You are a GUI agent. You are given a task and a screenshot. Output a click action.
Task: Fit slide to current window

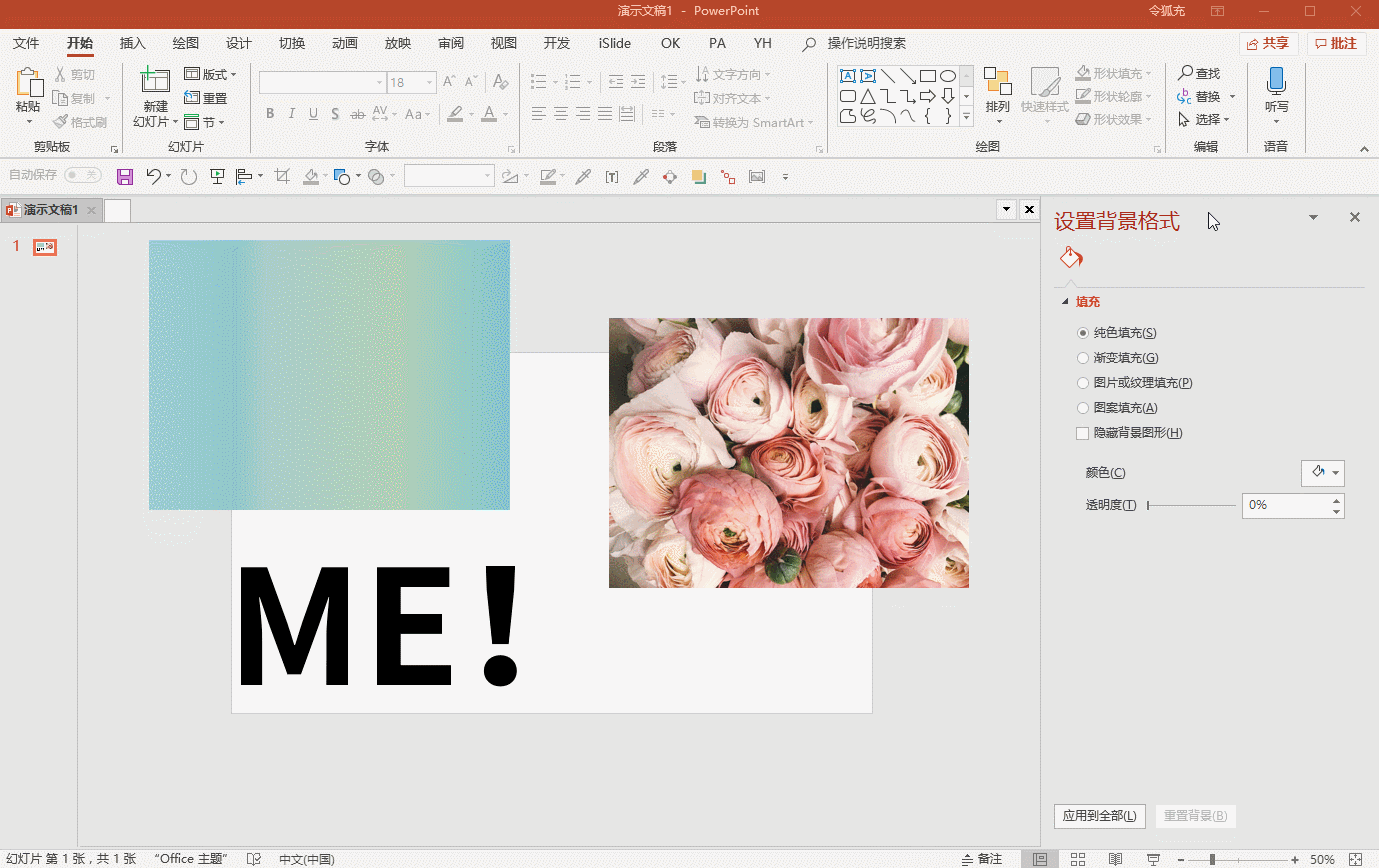click(1355, 859)
